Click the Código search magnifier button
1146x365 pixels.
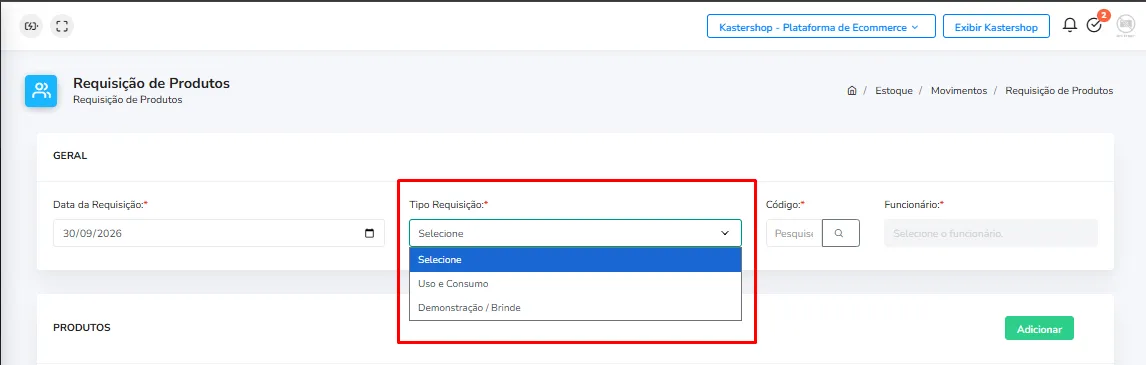coord(840,233)
